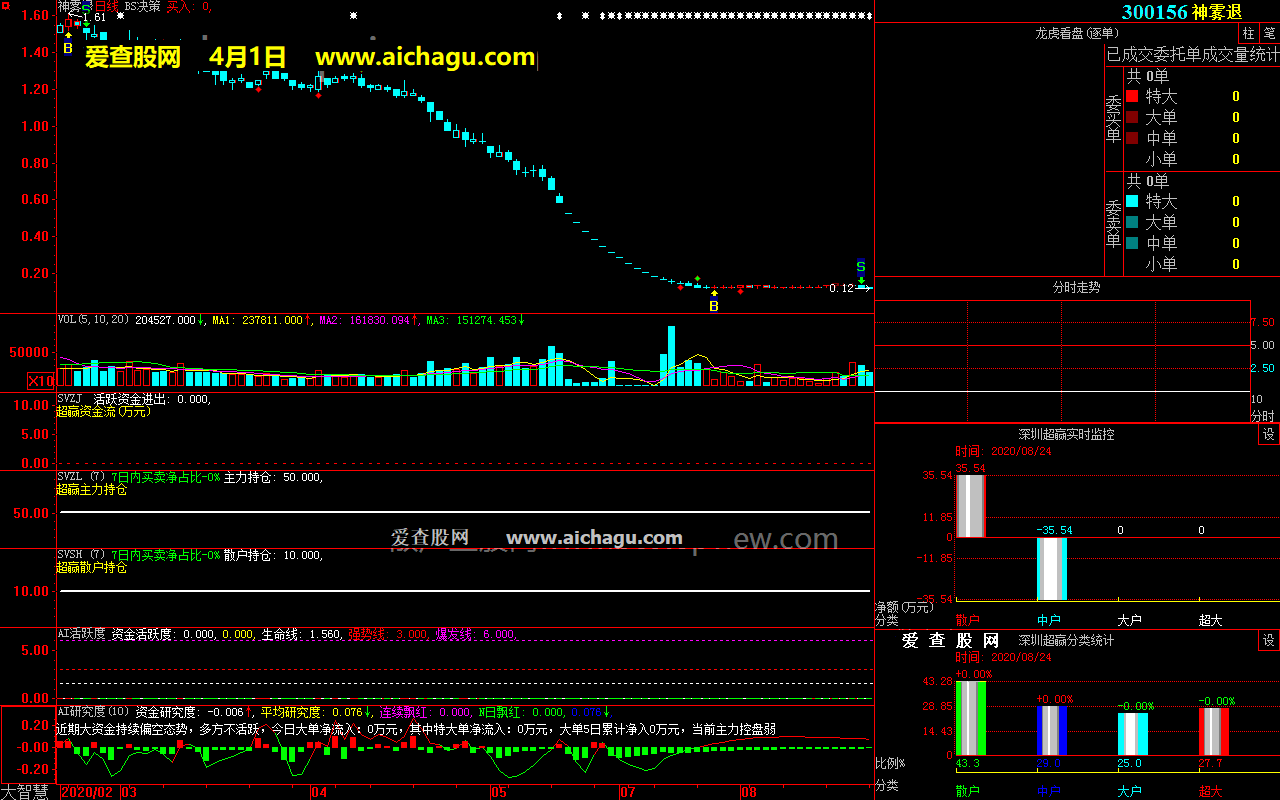This screenshot has height=800, width=1280.
Task: Click the X10 volume multiplier box
Action: [41, 381]
